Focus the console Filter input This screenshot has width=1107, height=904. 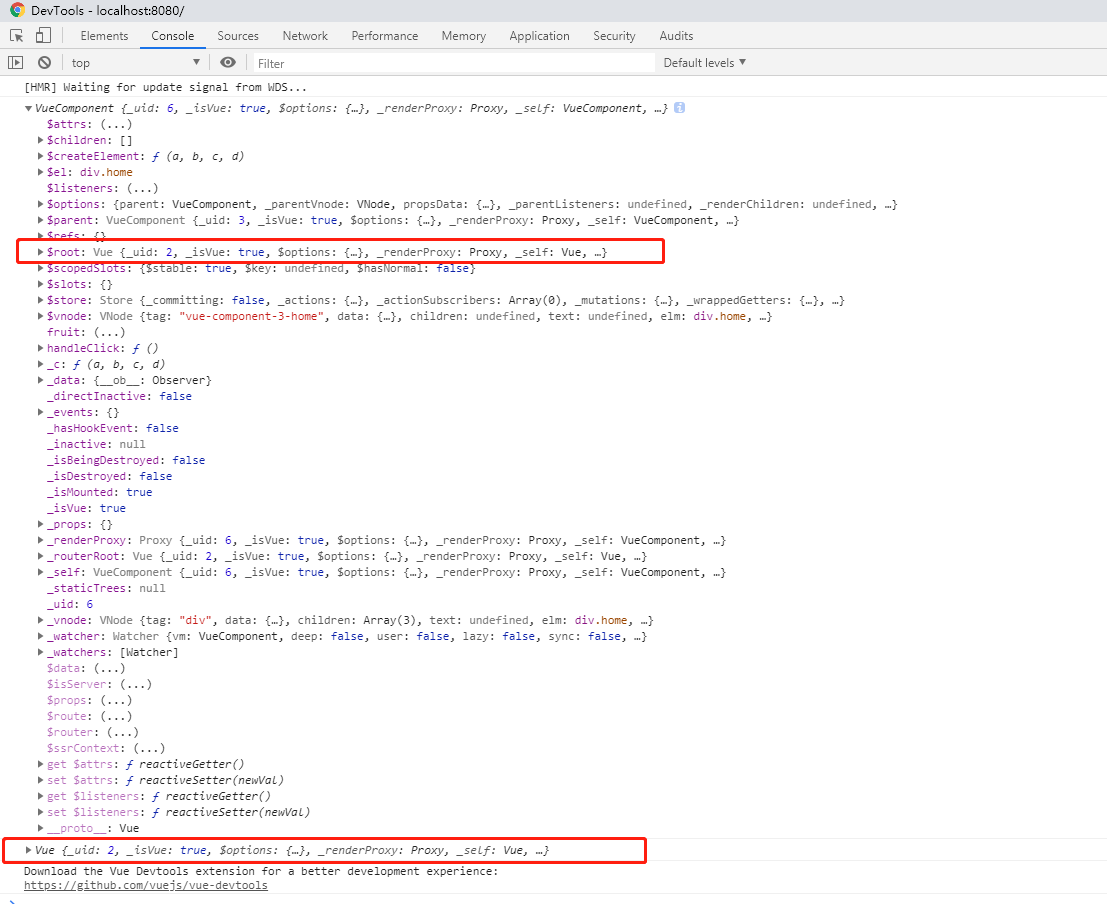pos(454,64)
